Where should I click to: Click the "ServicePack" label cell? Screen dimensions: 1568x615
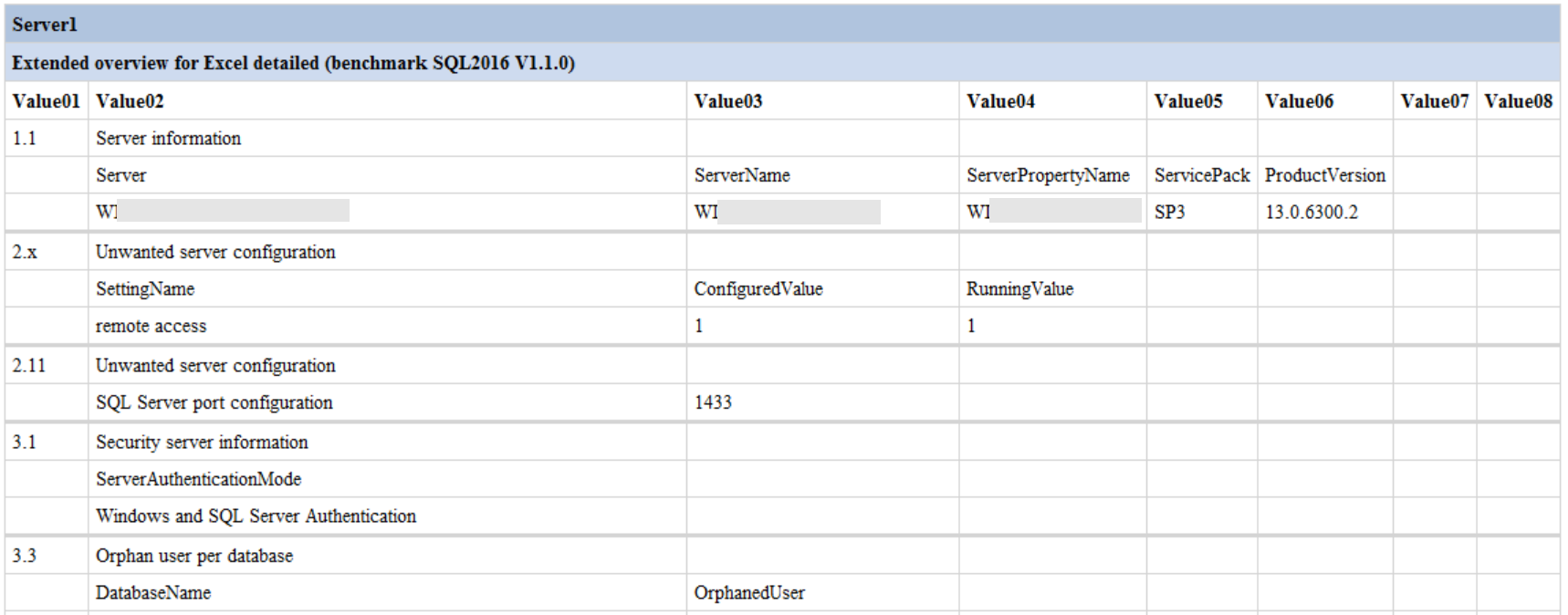[1201, 175]
